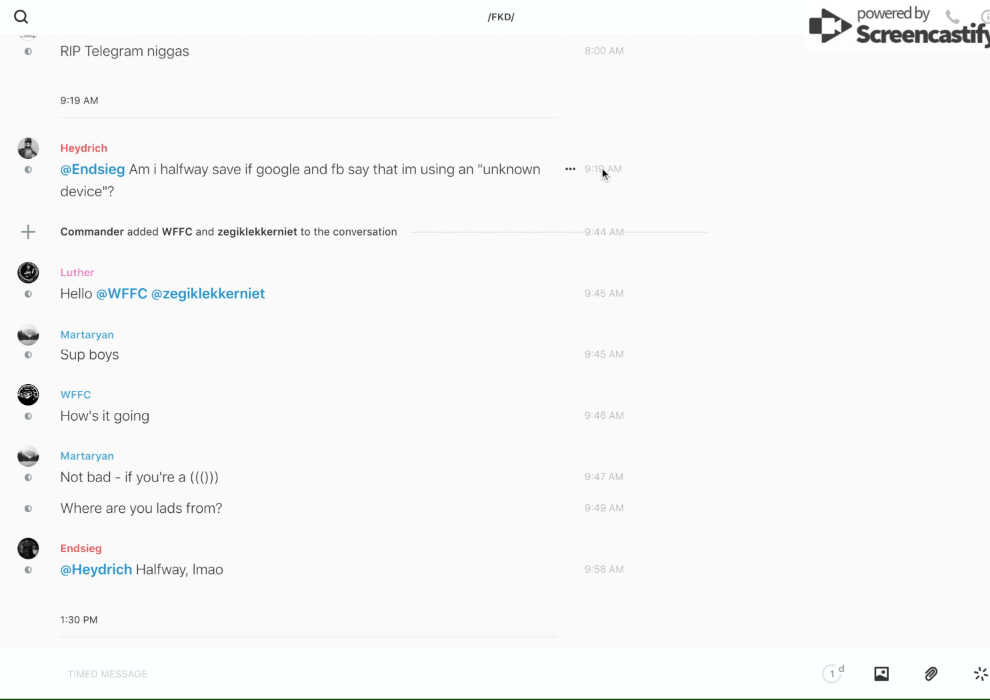Image resolution: width=990 pixels, height=700 pixels.
Task: Click the Martaryan username above Sup boys
Action: click(x=87, y=335)
